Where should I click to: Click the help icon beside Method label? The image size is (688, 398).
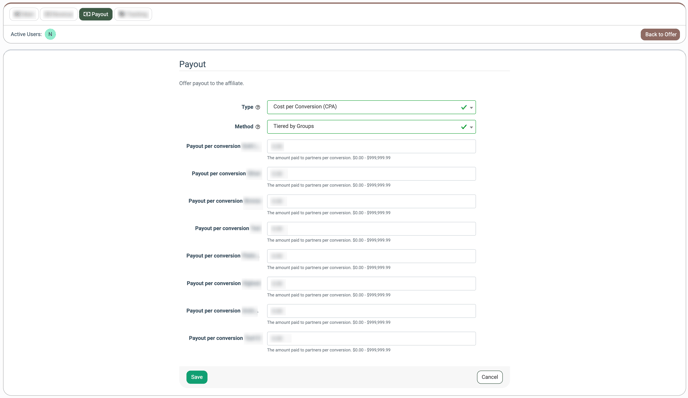258,127
